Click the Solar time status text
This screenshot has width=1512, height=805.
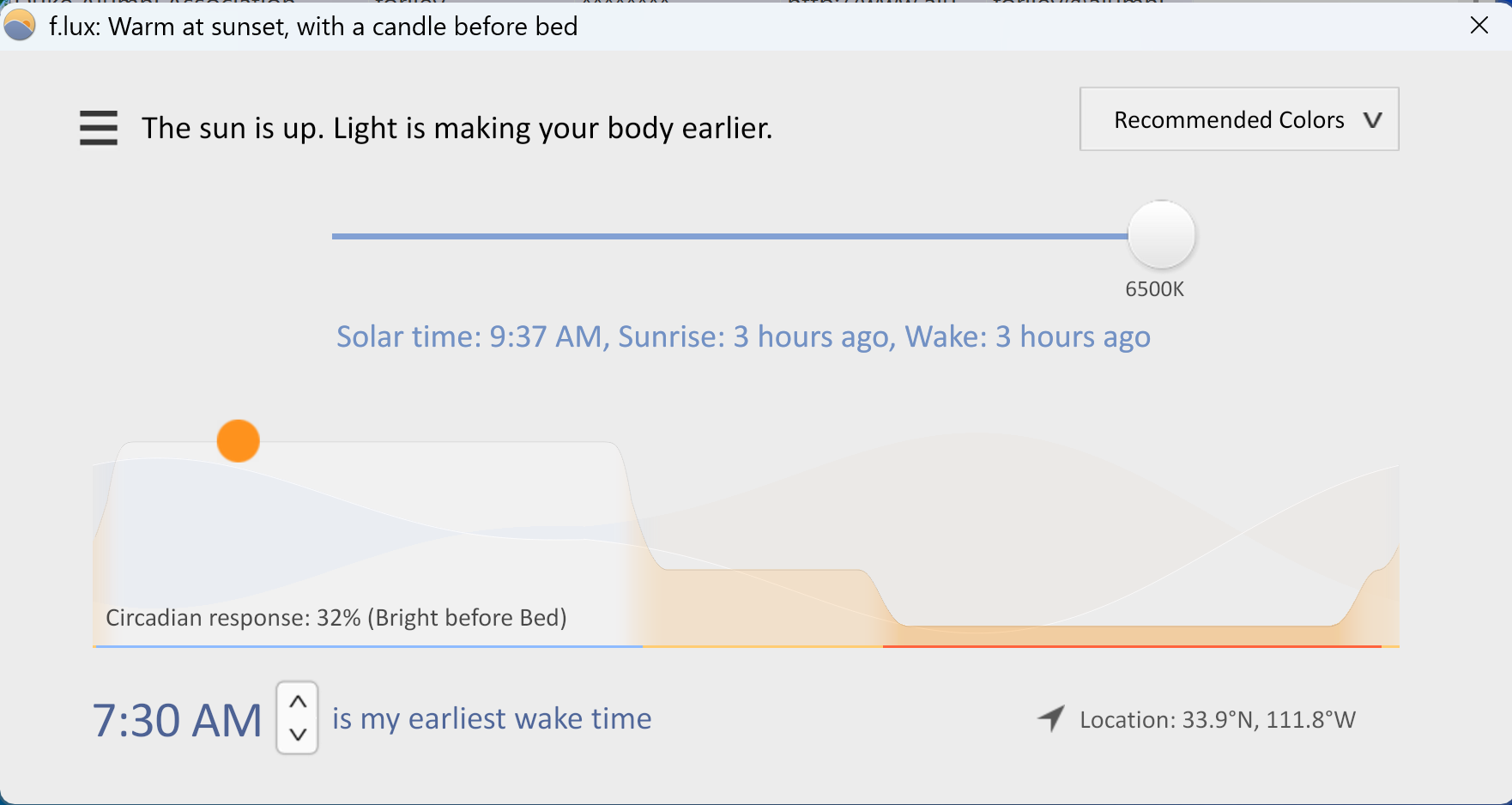coord(743,336)
